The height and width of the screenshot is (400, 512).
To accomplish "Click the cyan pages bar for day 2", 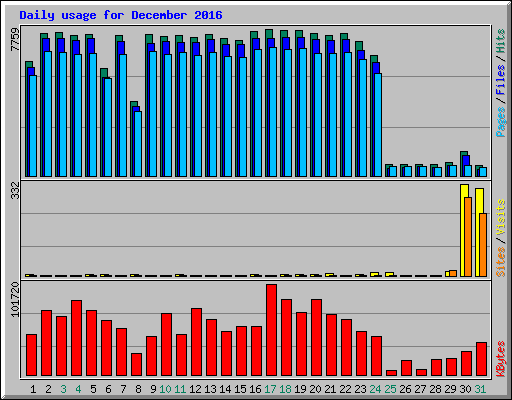I will pyautogui.click(x=48, y=114).
